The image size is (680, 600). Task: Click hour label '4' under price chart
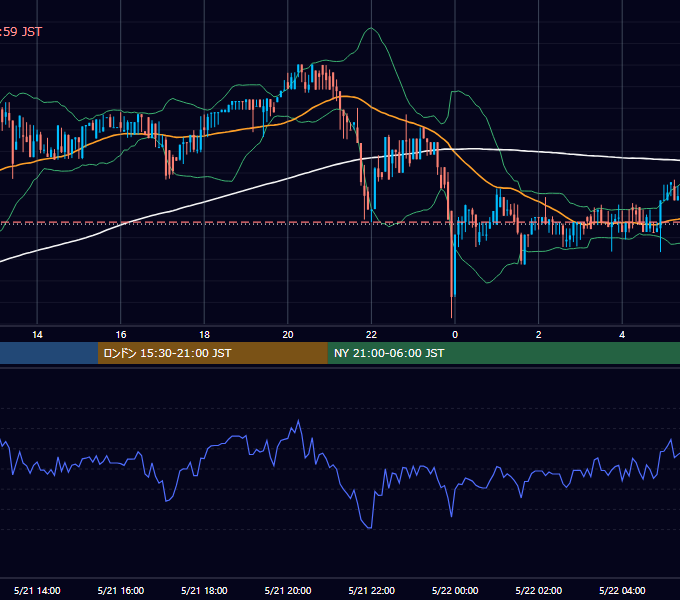pyautogui.click(x=622, y=335)
